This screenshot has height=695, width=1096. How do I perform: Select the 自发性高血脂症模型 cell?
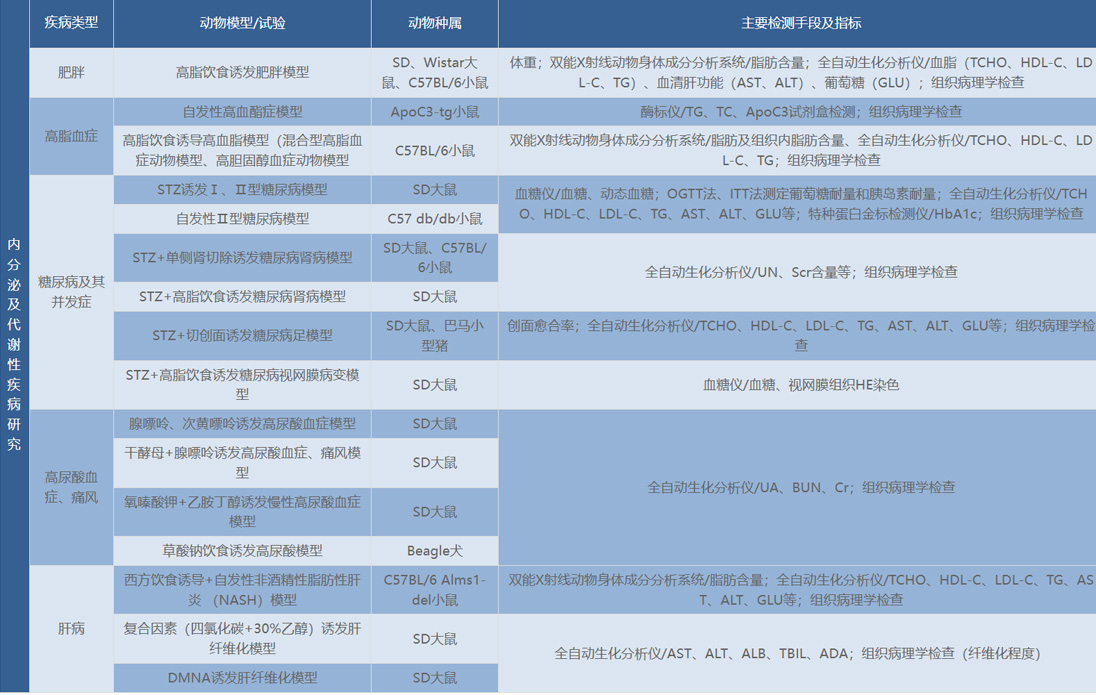tap(242, 112)
